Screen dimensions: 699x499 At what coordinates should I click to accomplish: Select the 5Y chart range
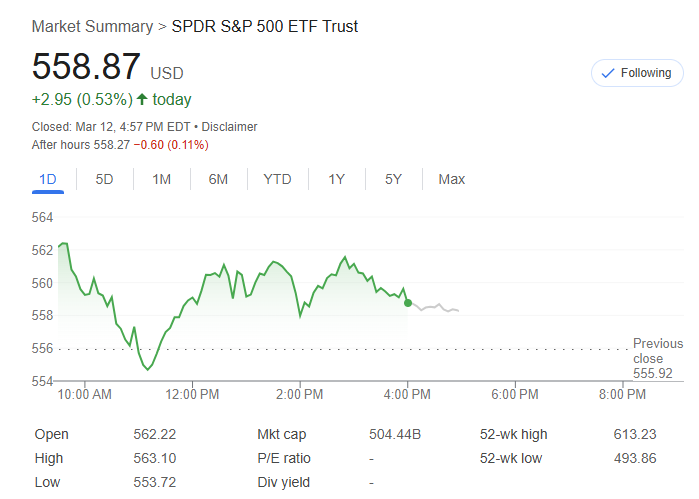[x=393, y=180]
